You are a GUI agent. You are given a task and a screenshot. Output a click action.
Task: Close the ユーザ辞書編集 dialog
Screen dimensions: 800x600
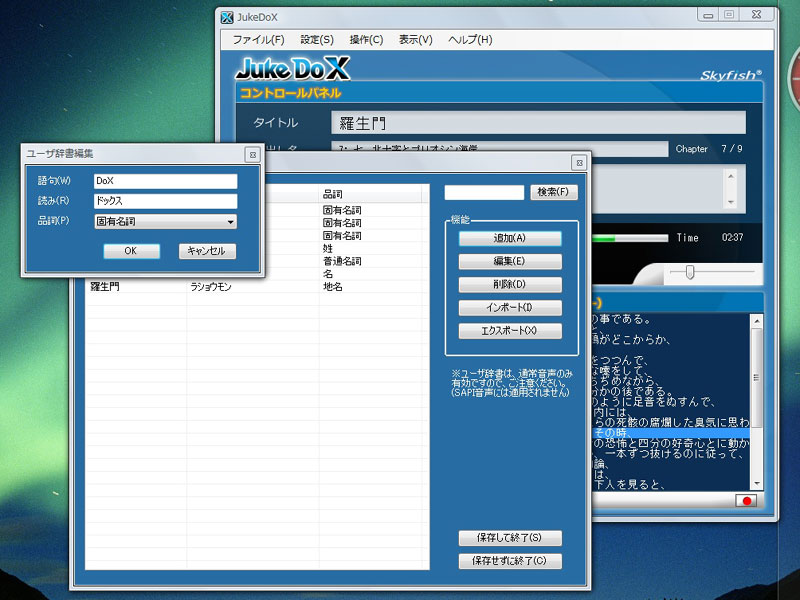point(253,155)
